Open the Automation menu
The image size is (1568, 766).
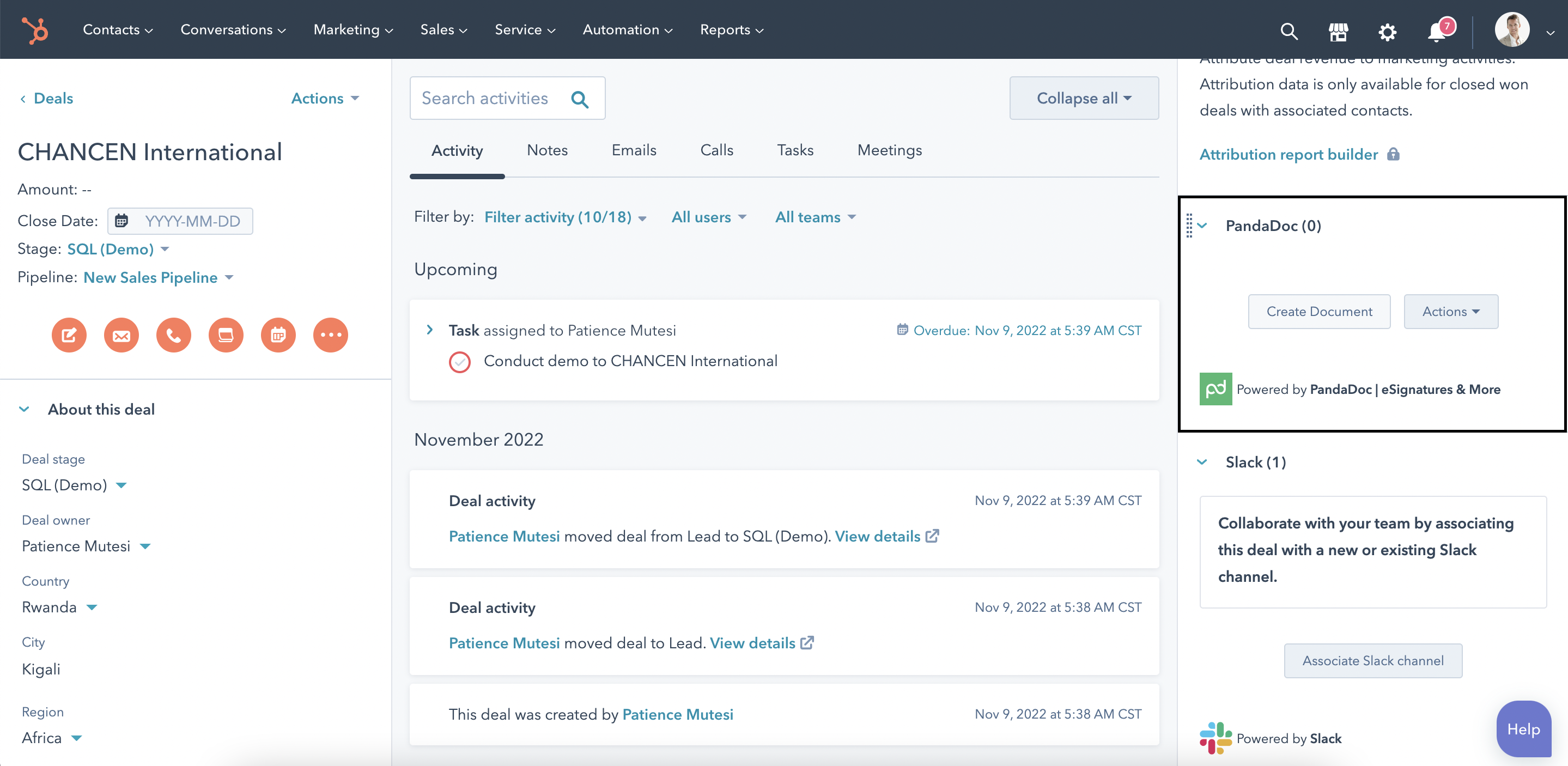click(x=628, y=30)
